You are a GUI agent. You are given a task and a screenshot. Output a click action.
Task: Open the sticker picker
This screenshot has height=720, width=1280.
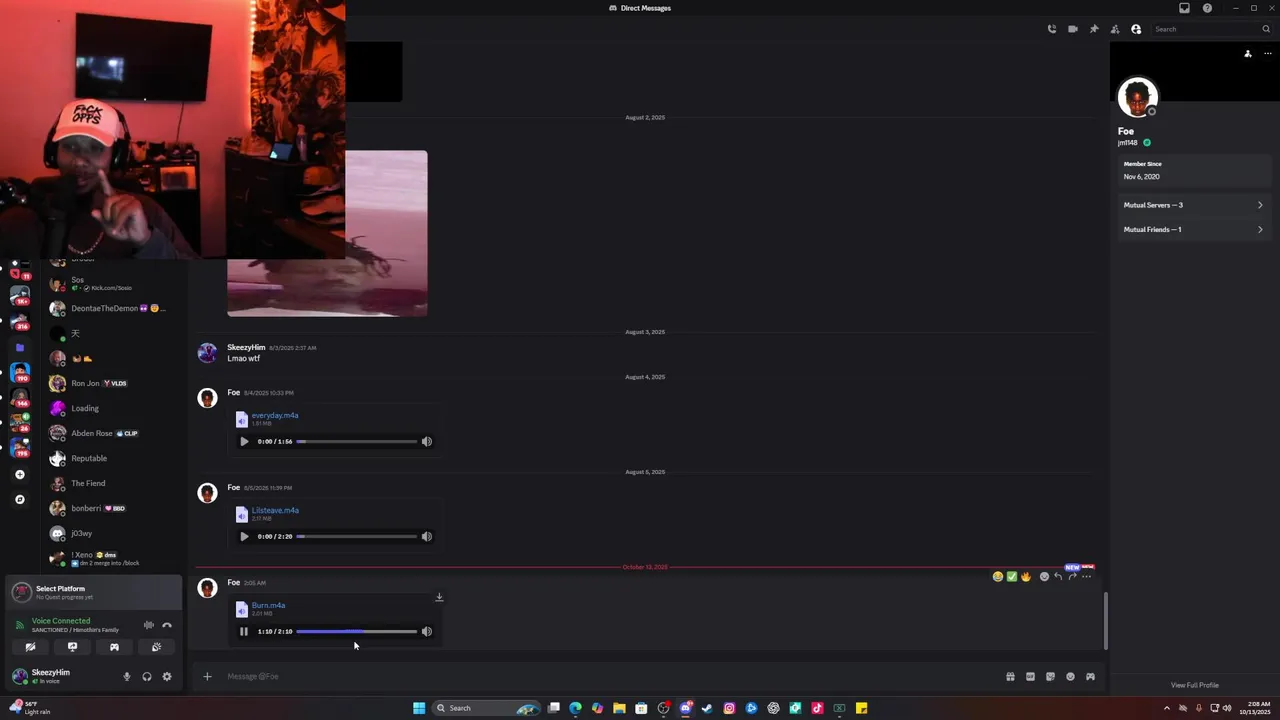(x=1050, y=677)
